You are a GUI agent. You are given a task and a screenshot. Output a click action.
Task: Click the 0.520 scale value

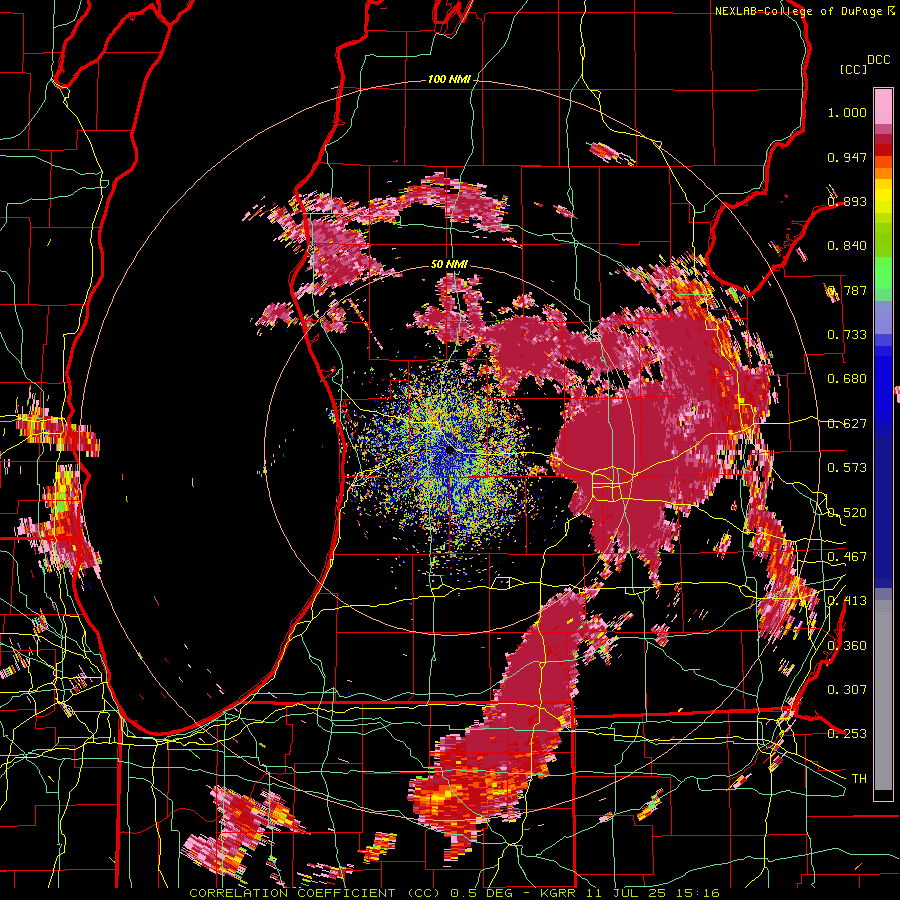click(x=847, y=513)
